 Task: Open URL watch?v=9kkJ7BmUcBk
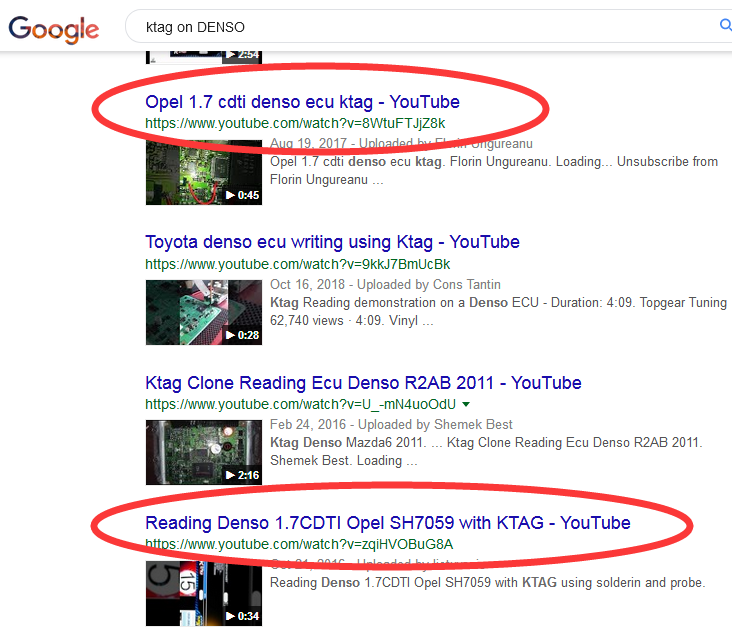click(297, 264)
